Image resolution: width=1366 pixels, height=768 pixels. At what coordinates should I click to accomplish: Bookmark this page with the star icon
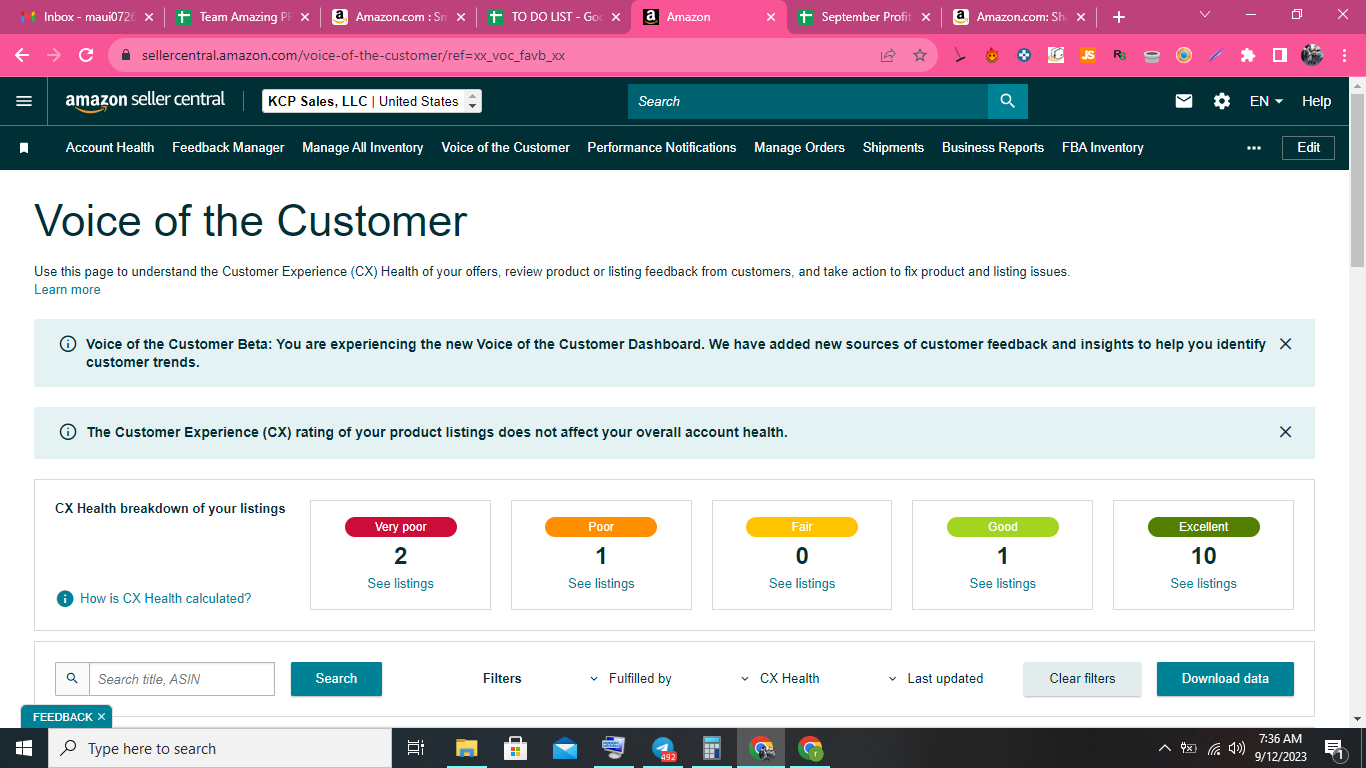[920, 56]
